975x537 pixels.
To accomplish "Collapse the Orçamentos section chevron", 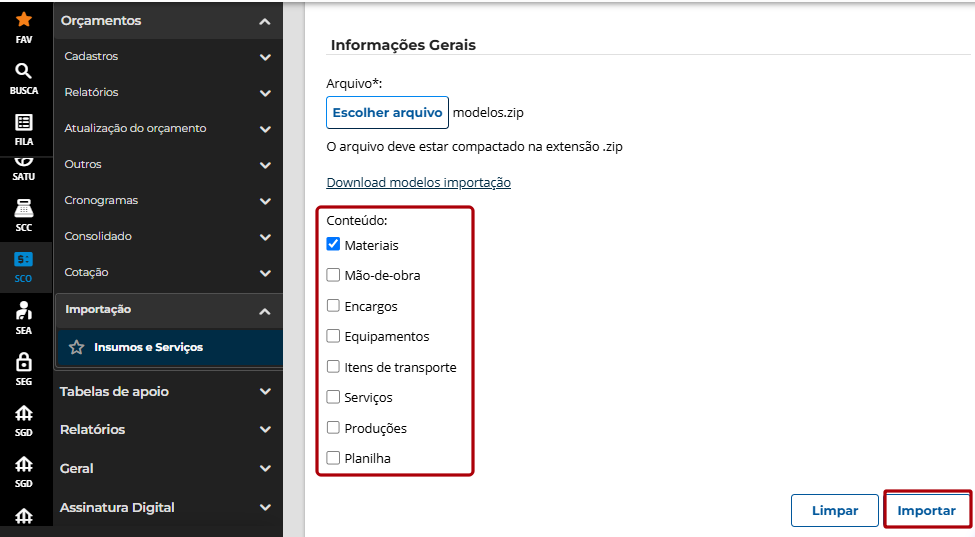I will [x=265, y=22].
